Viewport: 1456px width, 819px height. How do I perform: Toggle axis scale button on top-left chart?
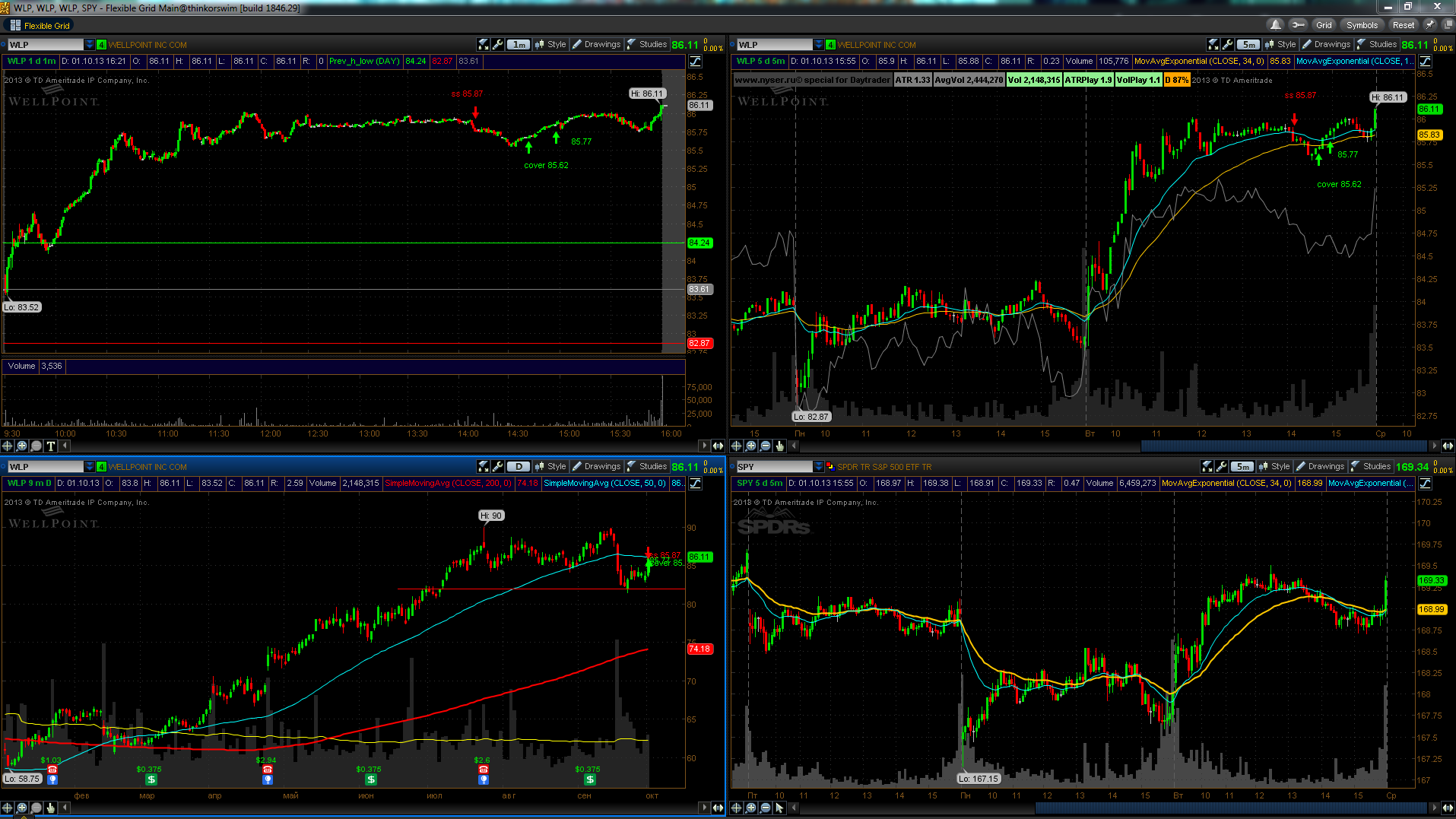(696, 62)
